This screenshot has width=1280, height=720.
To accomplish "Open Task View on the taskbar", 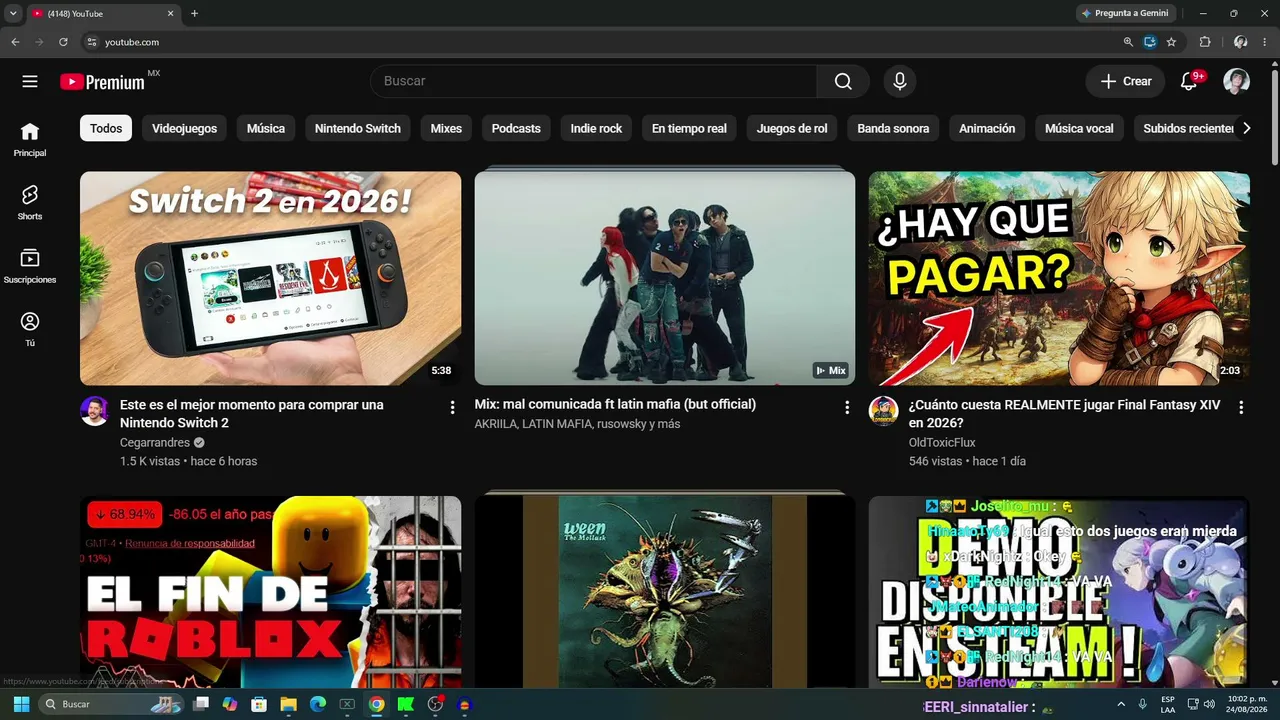I will pyautogui.click(x=201, y=704).
